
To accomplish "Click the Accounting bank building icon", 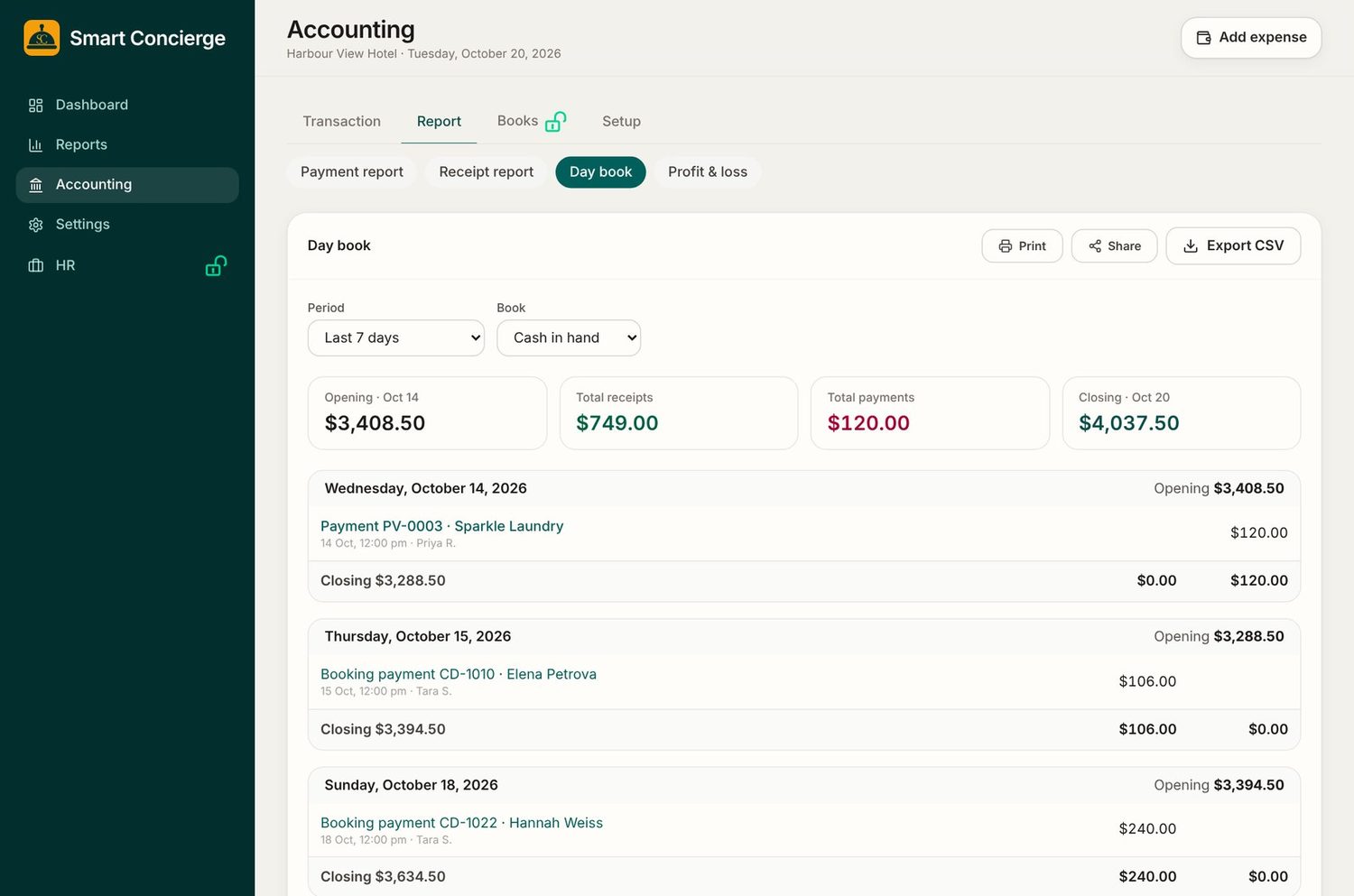I will pos(36,185).
